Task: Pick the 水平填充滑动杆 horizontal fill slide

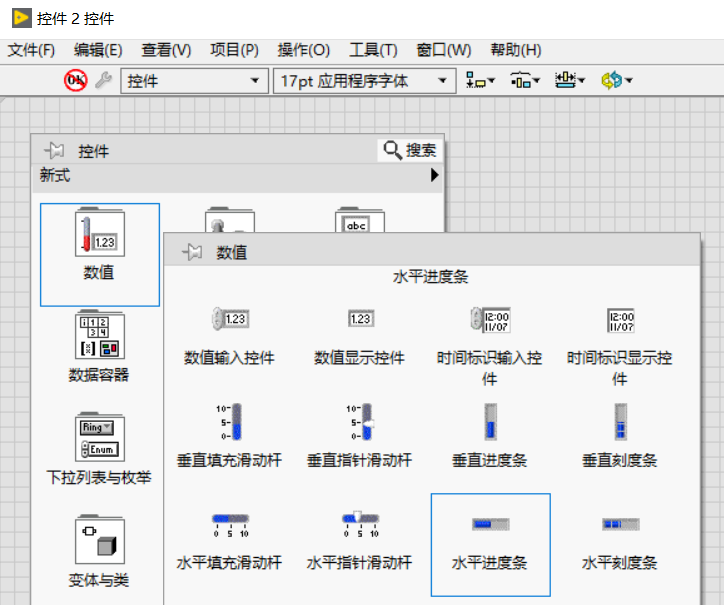Action: tap(229, 541)
